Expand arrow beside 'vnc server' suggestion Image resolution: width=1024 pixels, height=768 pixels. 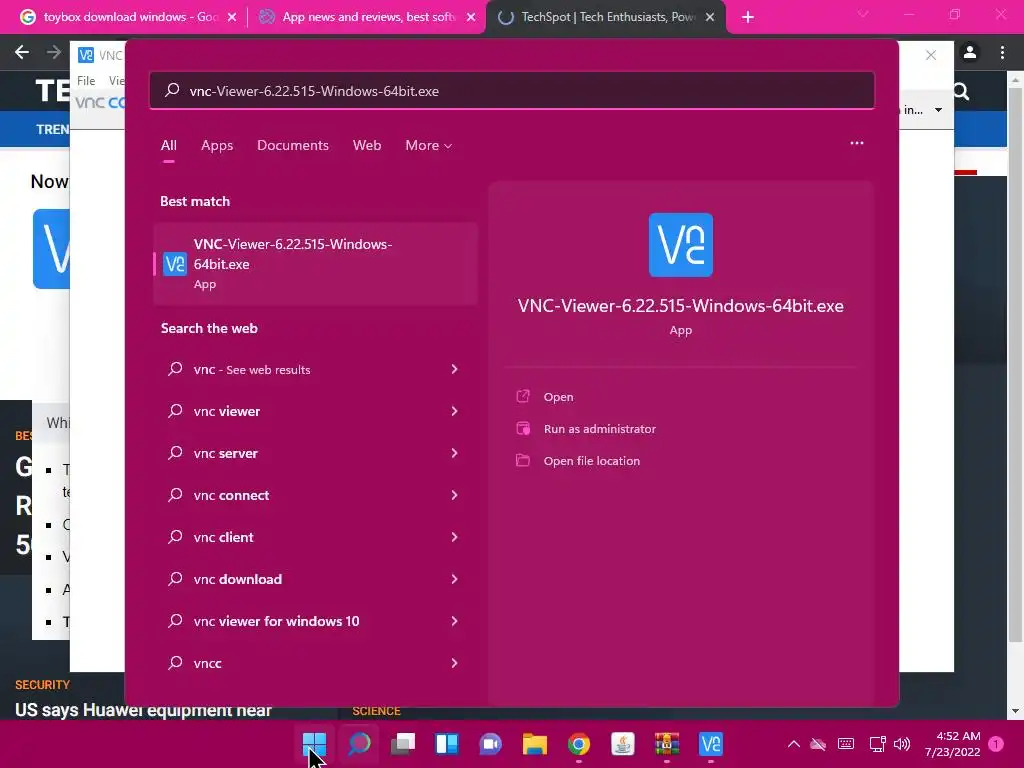(455, 453)
